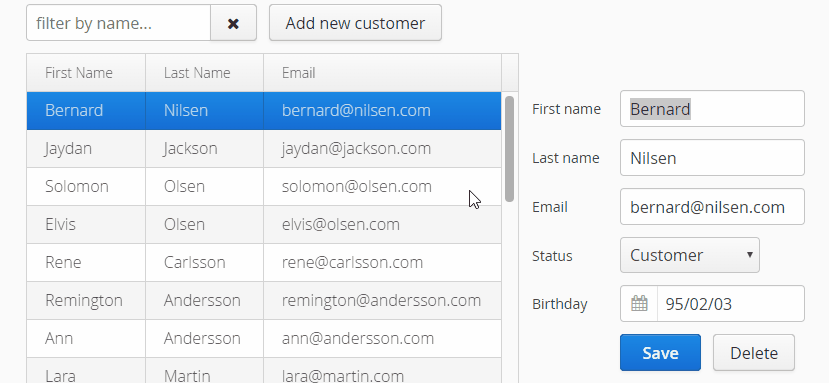Select Elvis in the customer list
The width and height of the screenshot is (829, 383).
(x=86, y=224)
